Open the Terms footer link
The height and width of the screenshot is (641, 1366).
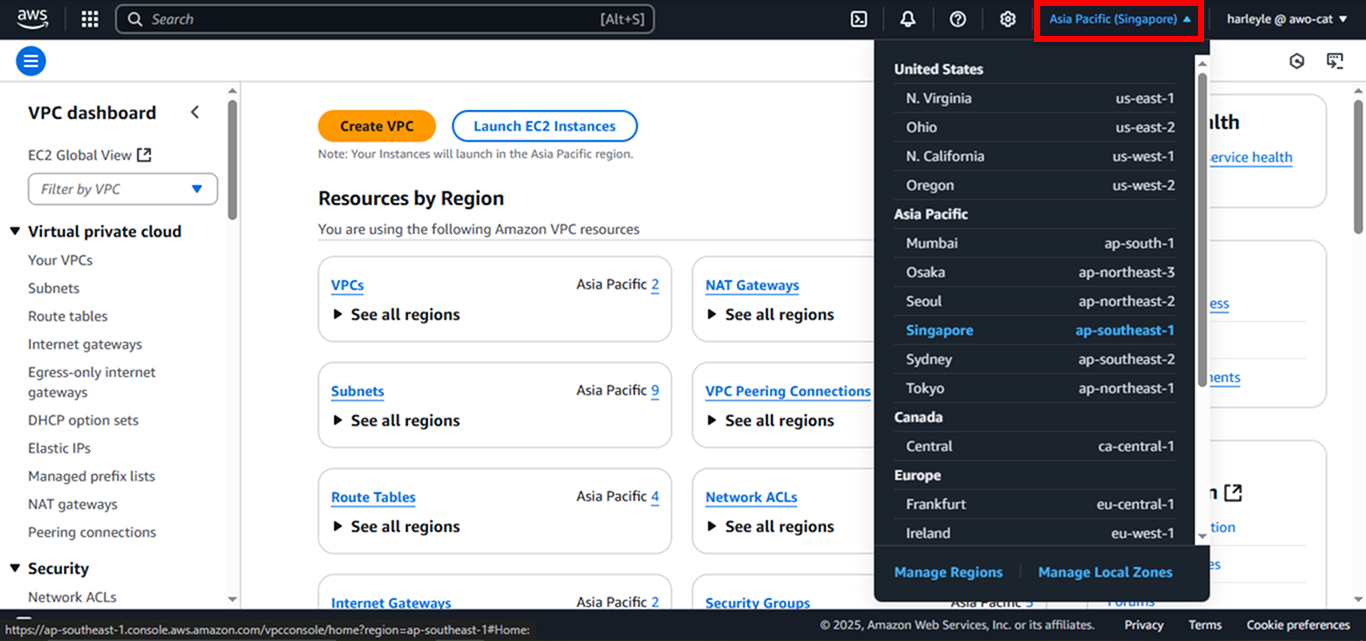click(x=1205, y=625)
